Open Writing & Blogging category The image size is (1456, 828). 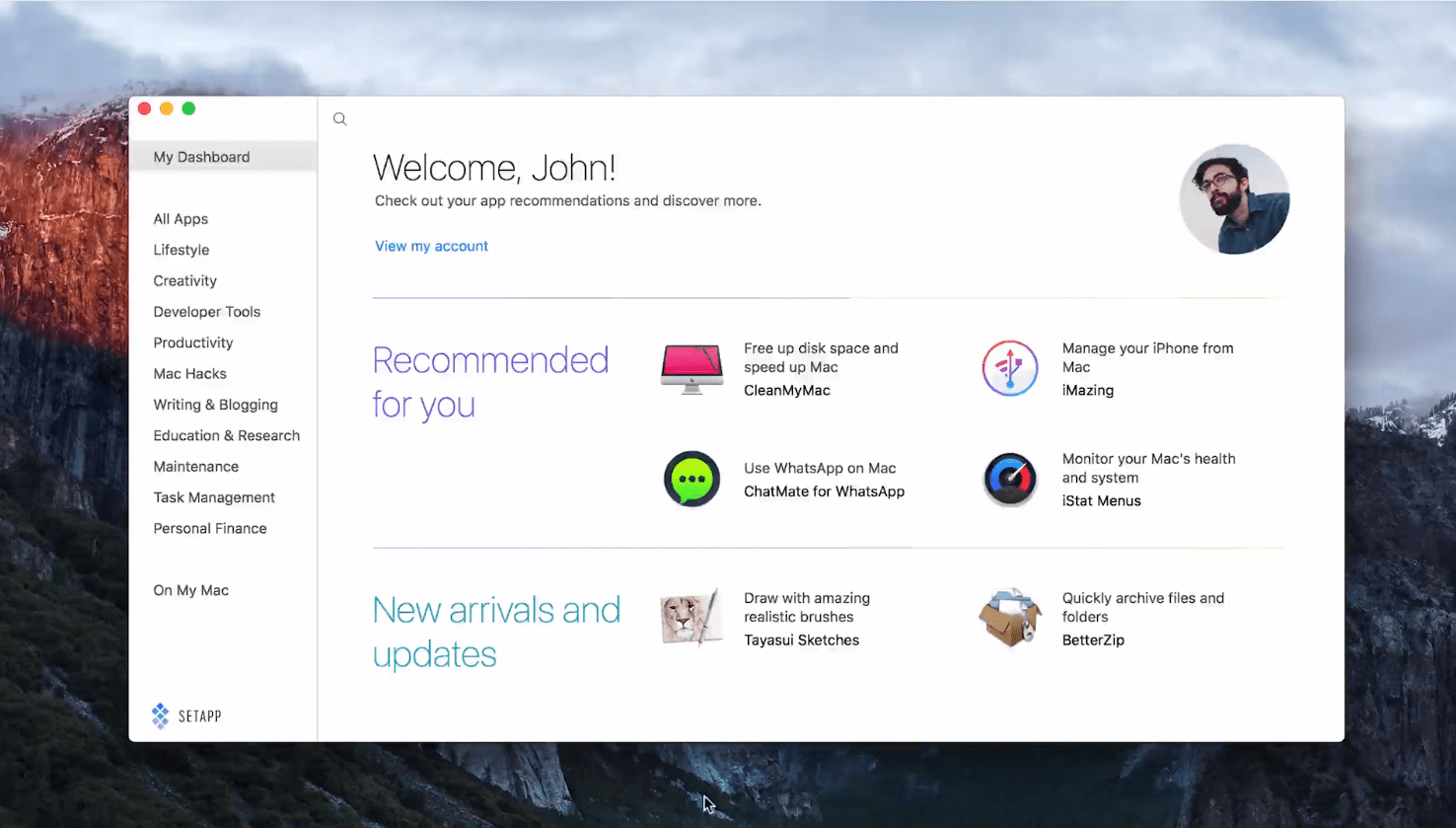coord(215,405)
